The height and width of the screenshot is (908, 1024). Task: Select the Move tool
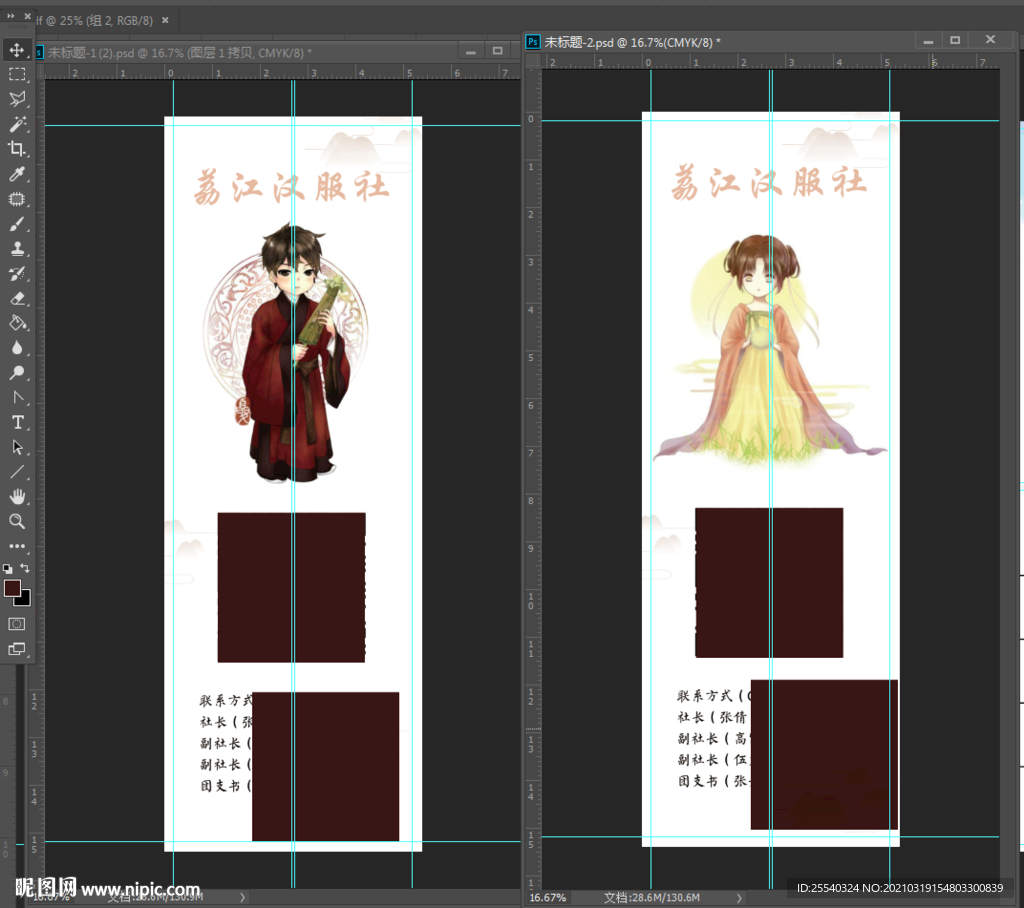tap(17, 50)
